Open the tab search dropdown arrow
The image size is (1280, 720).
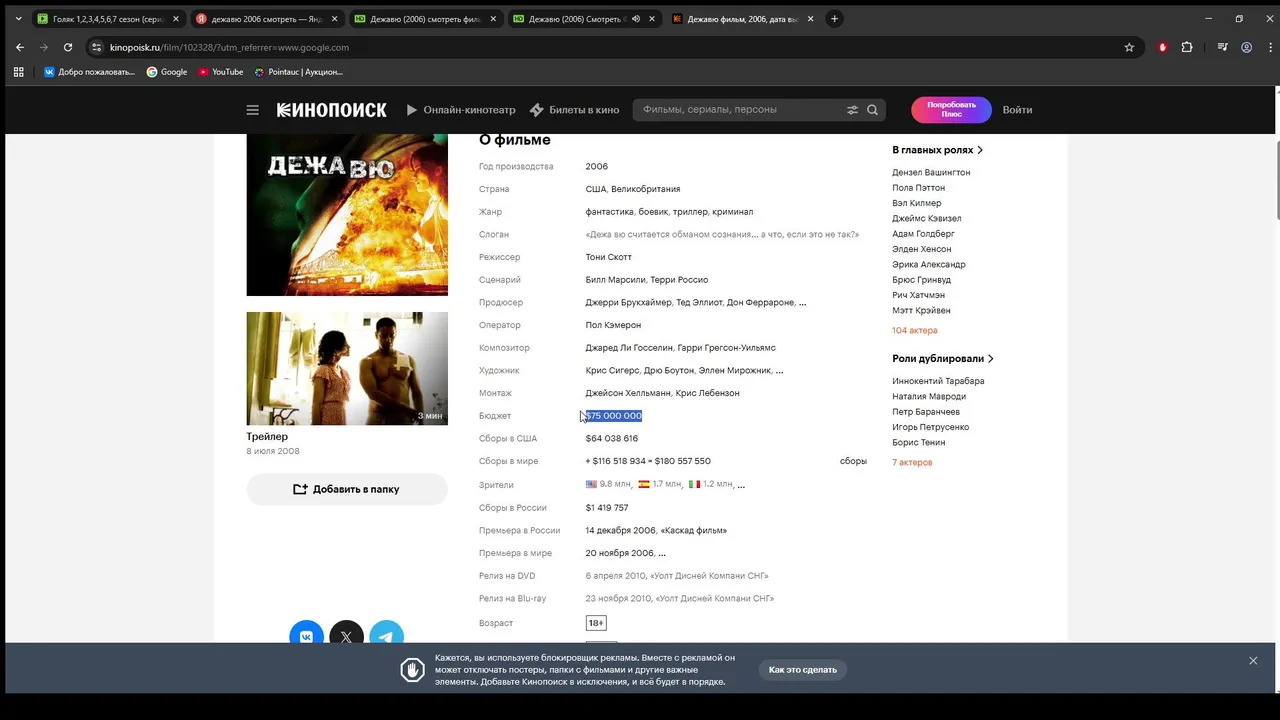click(18, 19)
